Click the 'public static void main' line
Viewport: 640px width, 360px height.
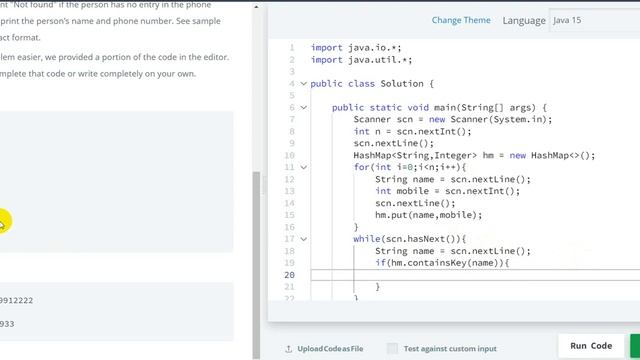click(439, 108)
